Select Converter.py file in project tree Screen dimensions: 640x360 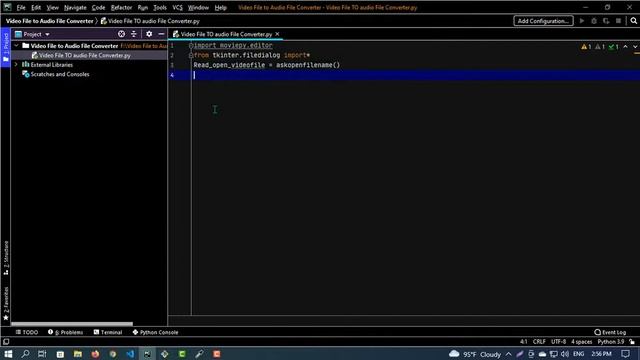(x=85, y=55)
